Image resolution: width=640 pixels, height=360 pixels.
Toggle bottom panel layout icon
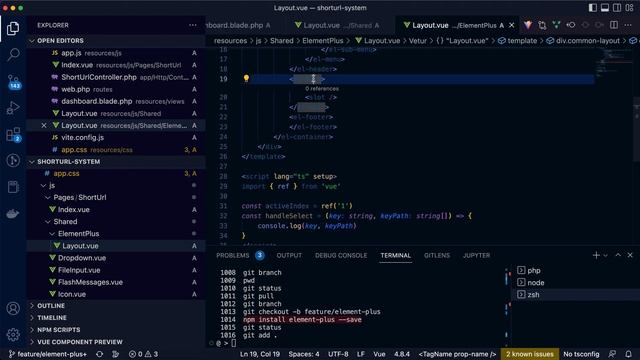(x=604, y=8)
